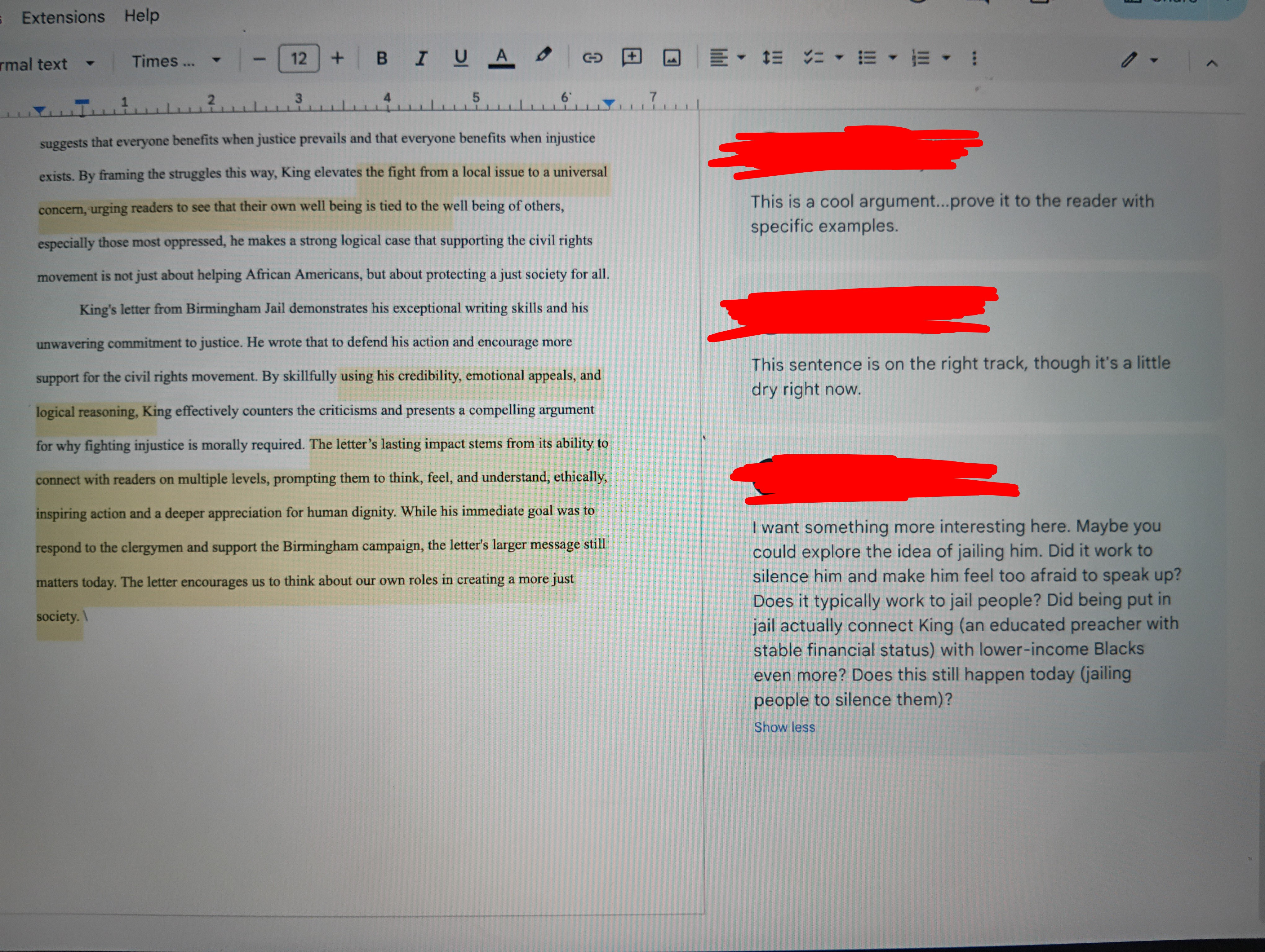Open the text color picker
The width and height of the screenshot is (1265, 952).
coord(501,58)
